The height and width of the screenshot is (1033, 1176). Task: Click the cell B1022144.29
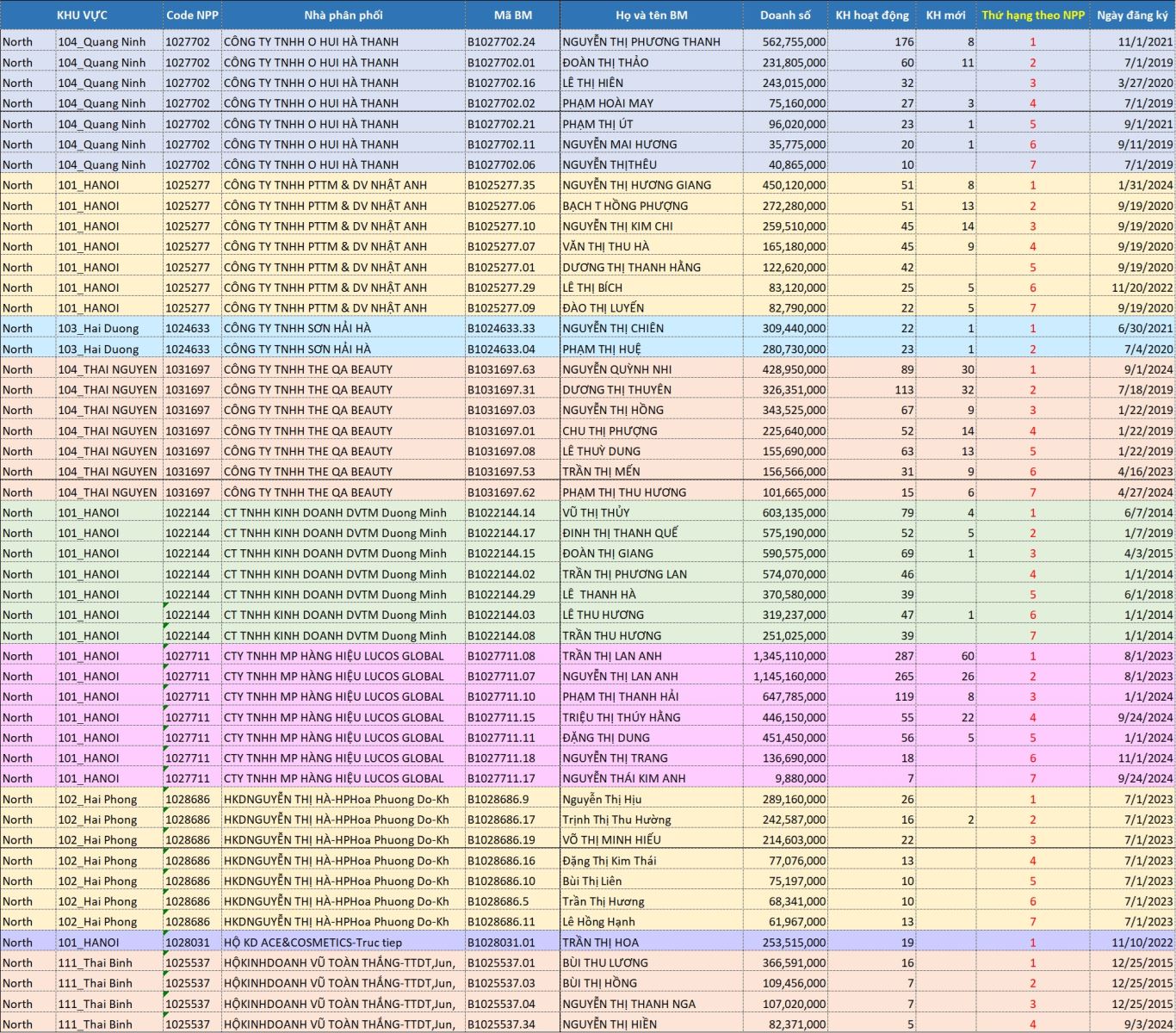pyautogui.click(x=513, y=595)
